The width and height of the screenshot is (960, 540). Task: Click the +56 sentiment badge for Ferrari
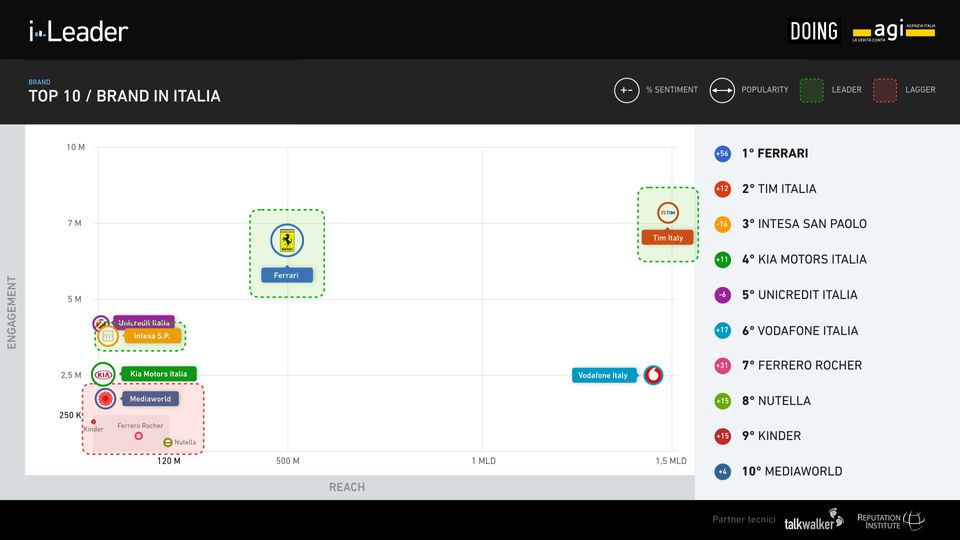tap(722, 154)
